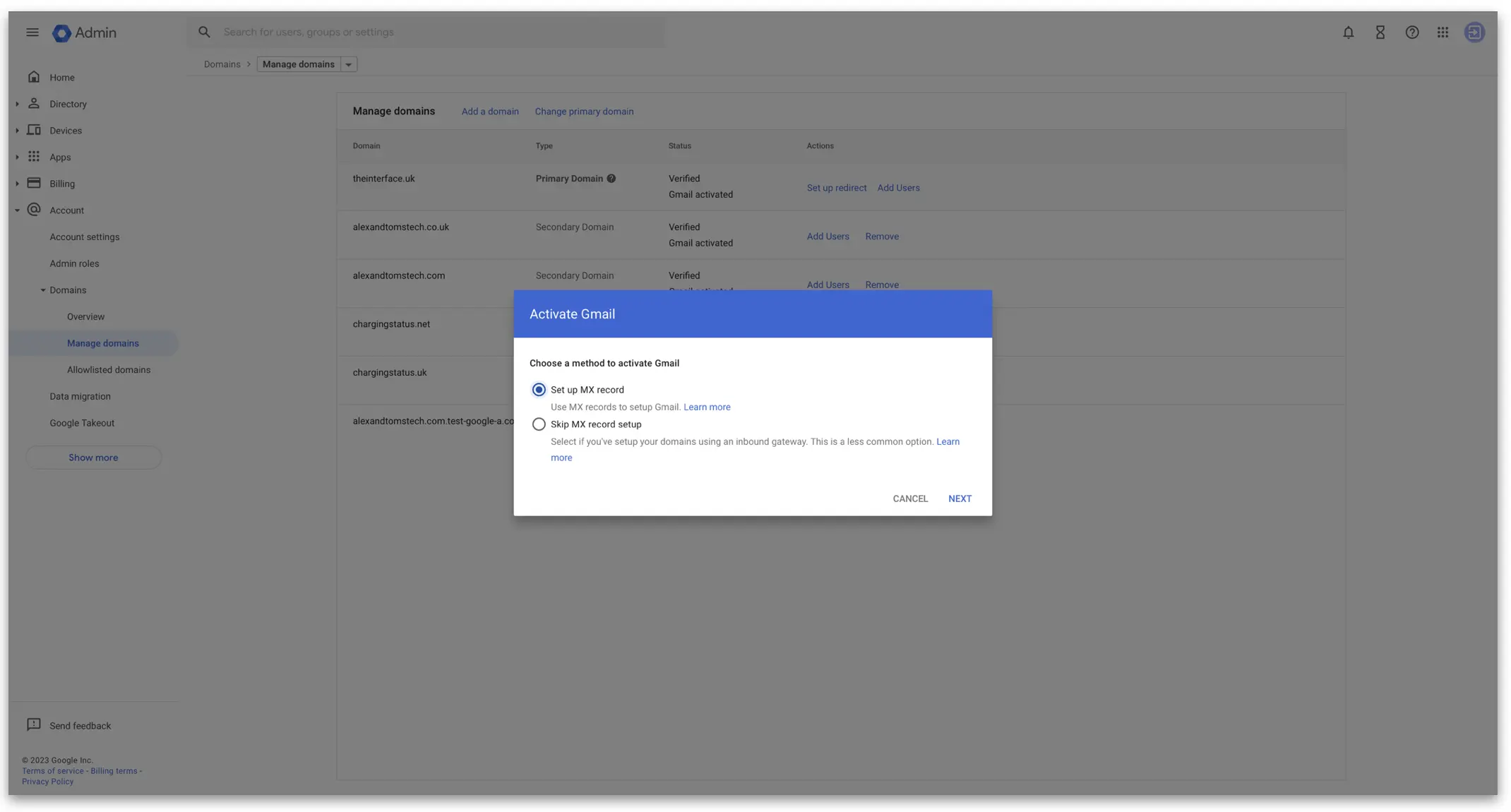Open Admin roles page
Screen dimensions: 1511x812
click(x=74, y=263)
